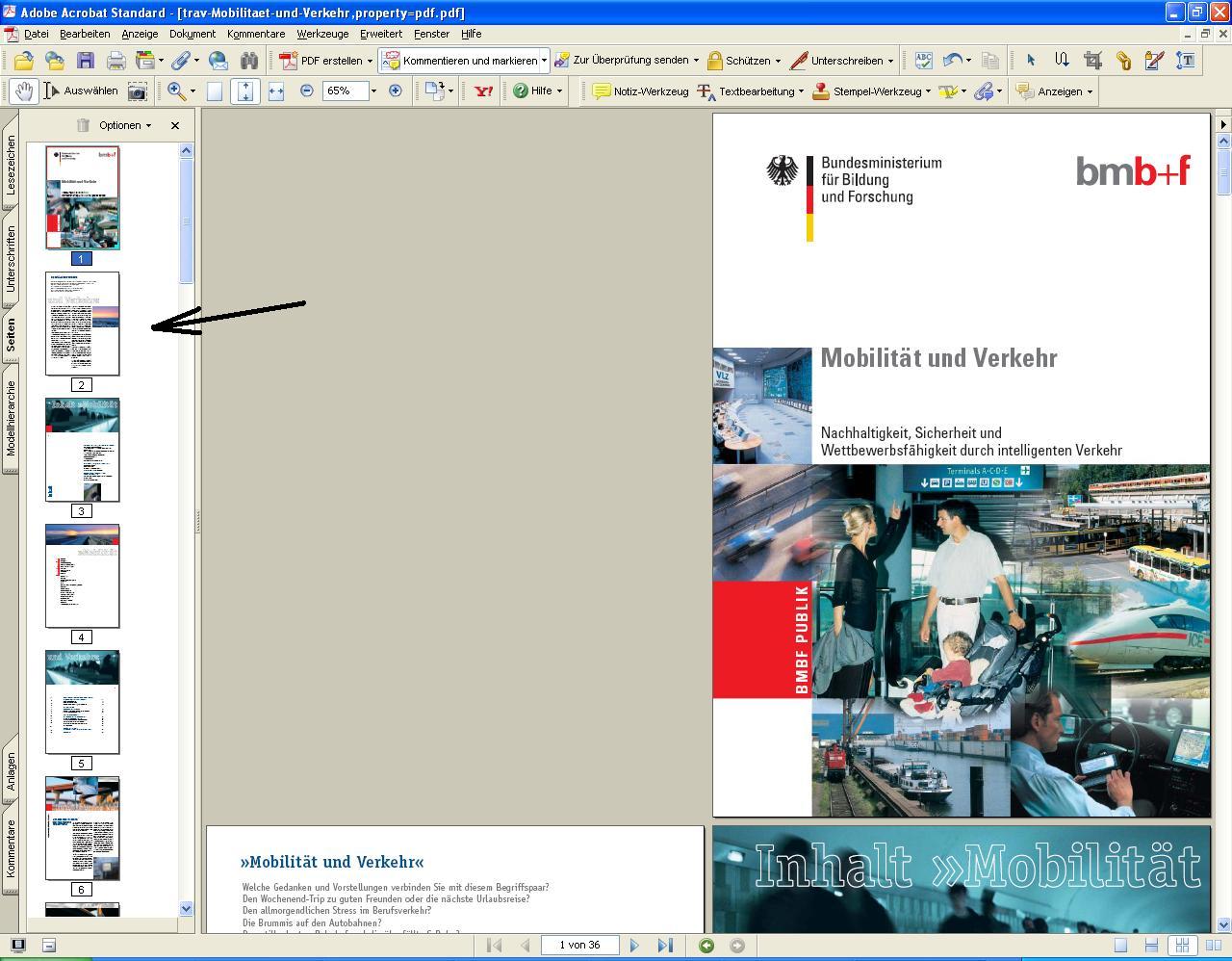Image resolution: width=1232 pixels, height=961 pixels.
Task: Select the camera Snapshot tool
Action: 138,91
